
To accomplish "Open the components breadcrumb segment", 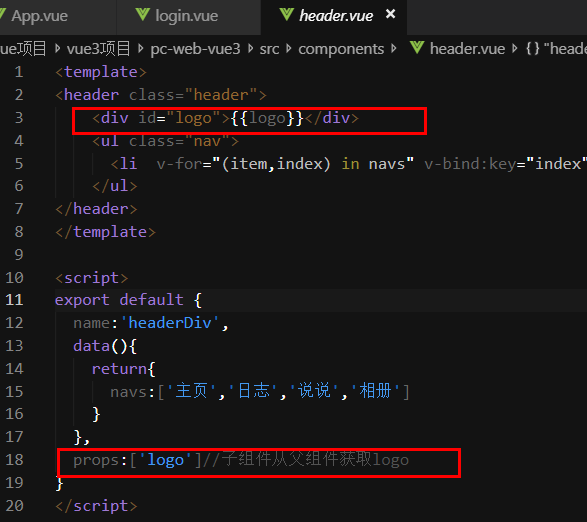I will (x=341, y=49).
